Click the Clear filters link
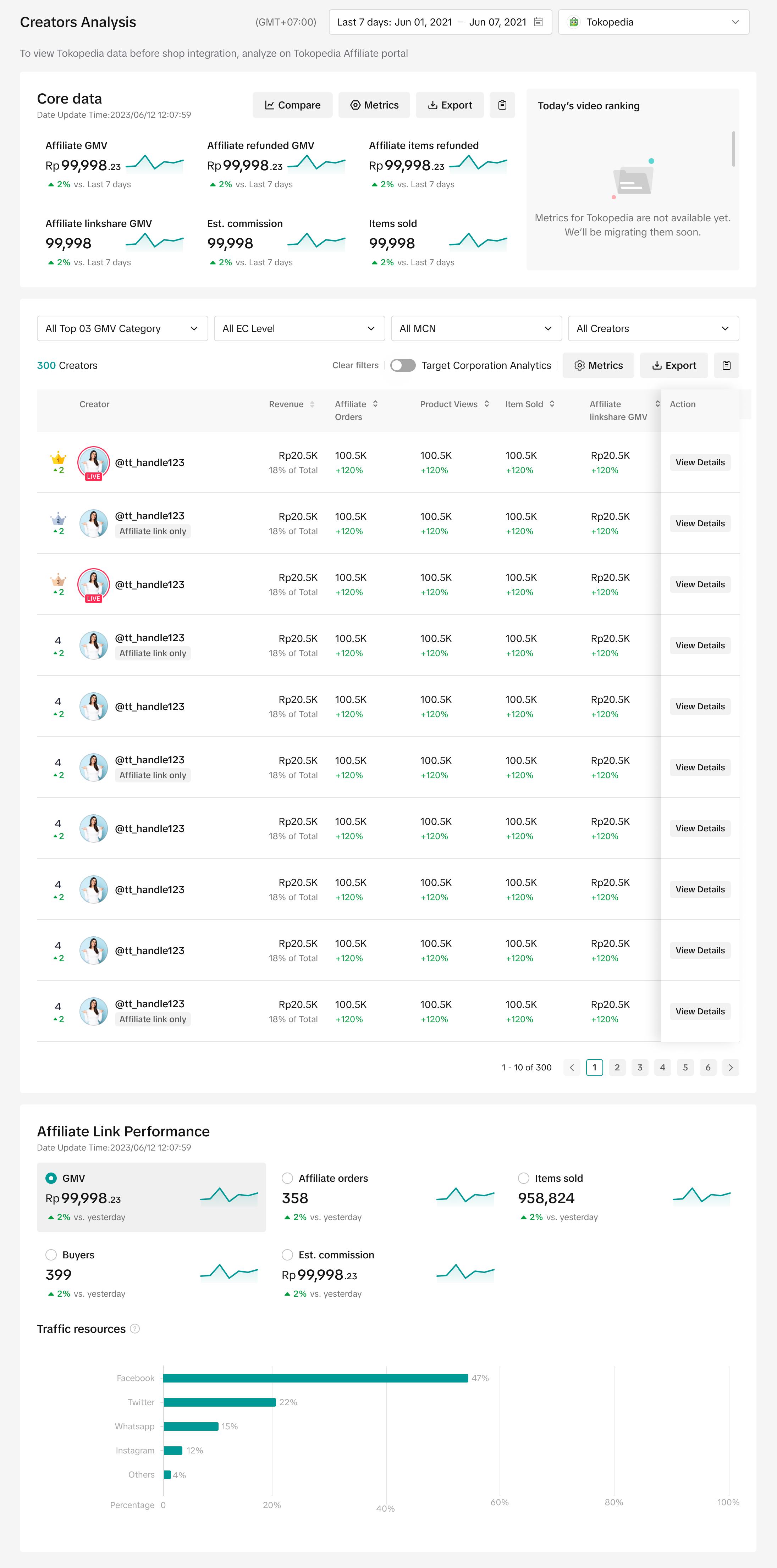Image resolution: width=777 pixels, height=1568 pixels. pos(355,365)
